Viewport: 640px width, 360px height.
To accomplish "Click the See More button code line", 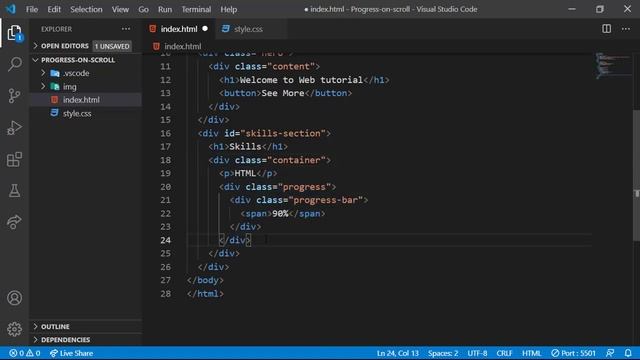I will (285, 93).
